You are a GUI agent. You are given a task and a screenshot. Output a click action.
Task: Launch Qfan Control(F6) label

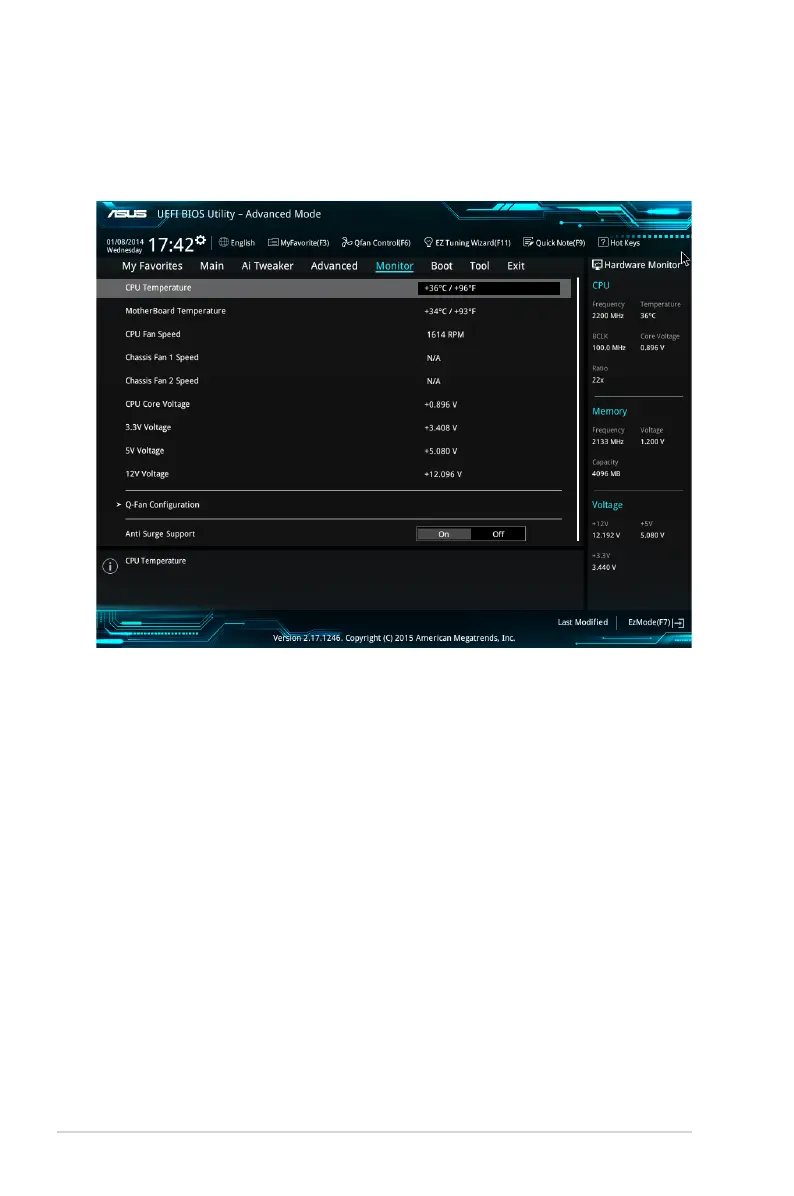pos(382,243)
